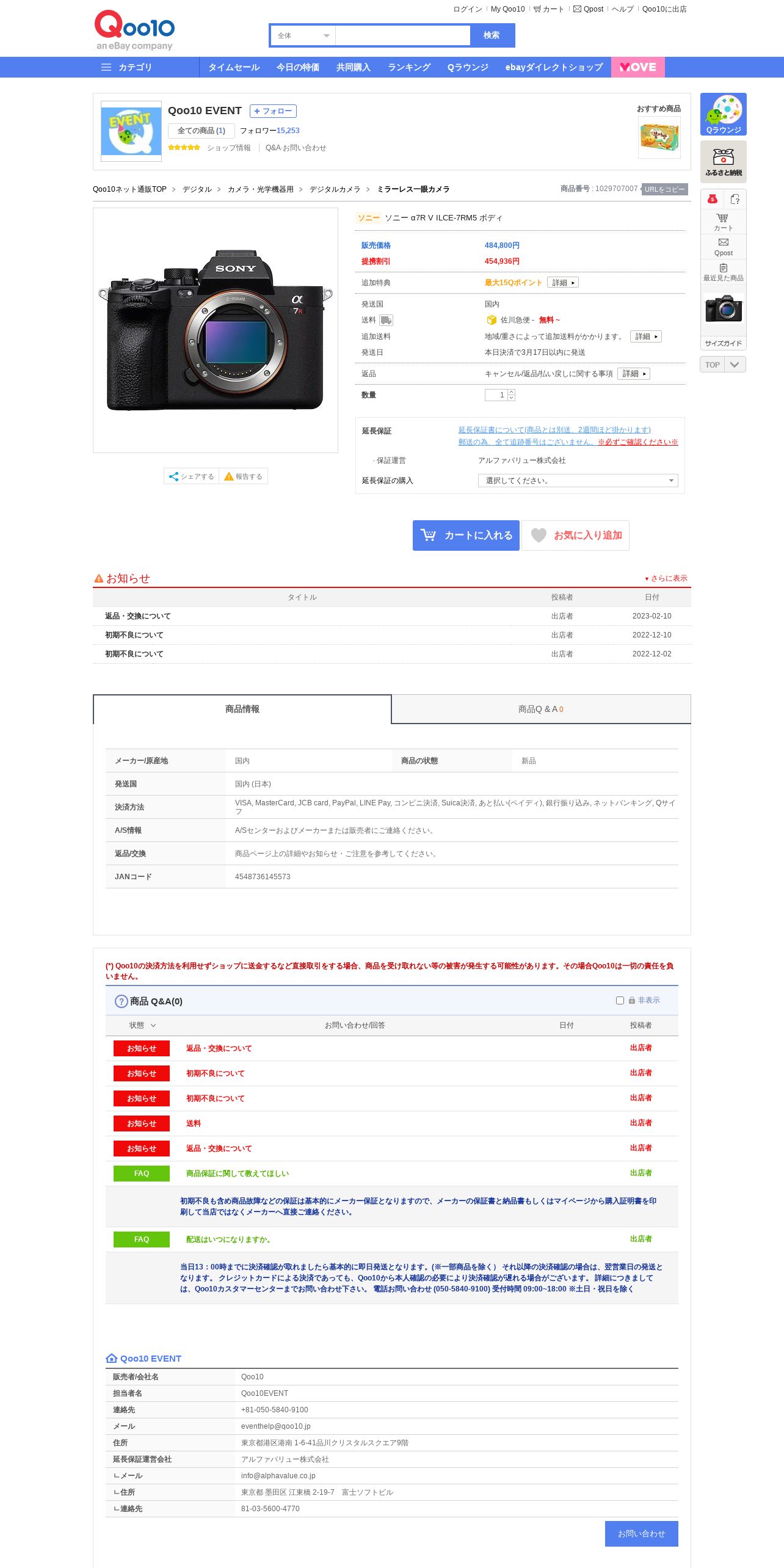Image resolution: width=784 pixels, height=1568 pixels.
Task: Click the main Sony camera product image
Action: click(216, 330)
